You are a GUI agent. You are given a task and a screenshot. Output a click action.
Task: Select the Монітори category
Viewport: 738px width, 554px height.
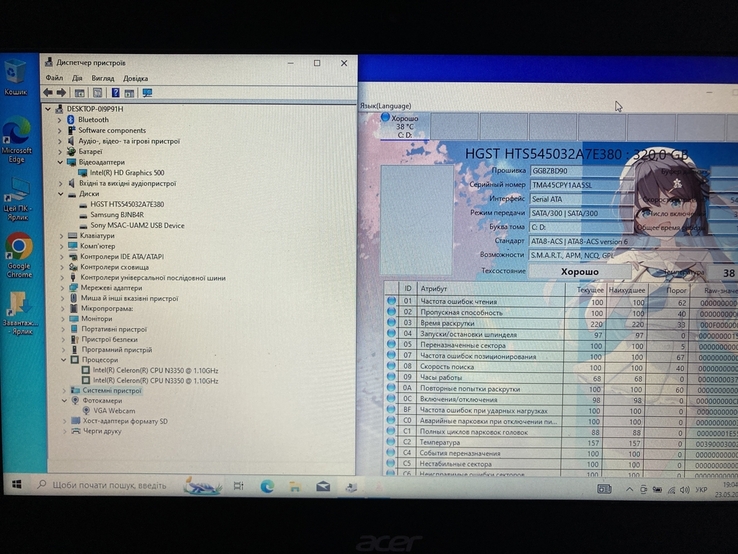(x=97, y=319)
